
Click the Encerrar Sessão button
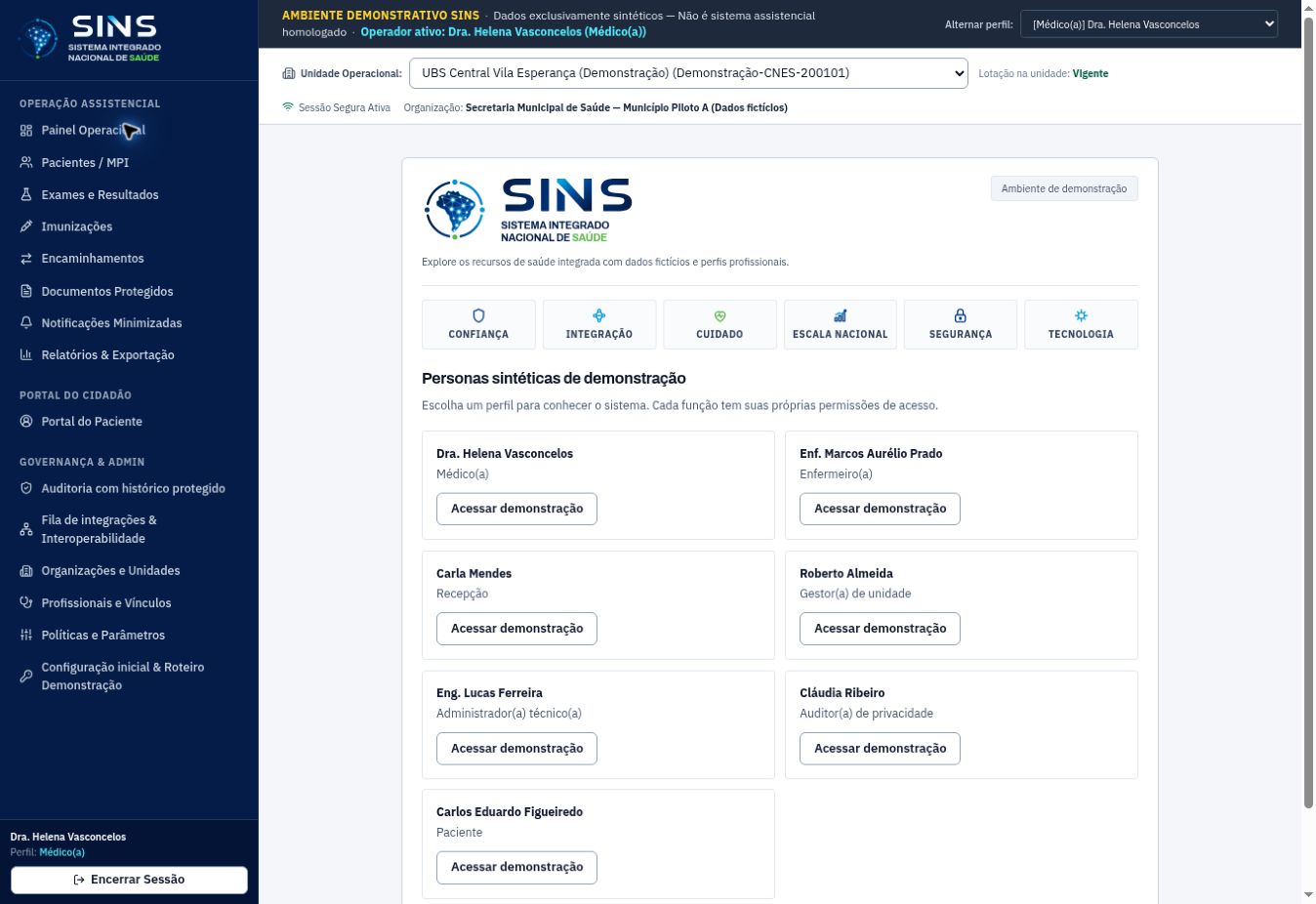[x=129, y=880]
